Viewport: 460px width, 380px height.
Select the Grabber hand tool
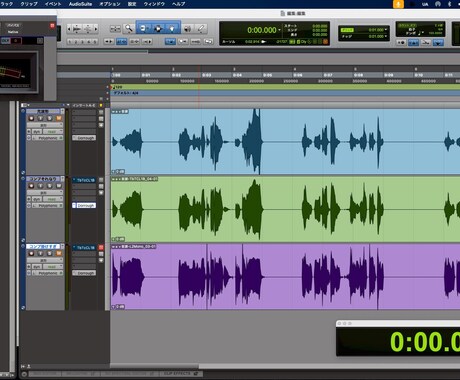pyautogui.click(x=172, y=29)
